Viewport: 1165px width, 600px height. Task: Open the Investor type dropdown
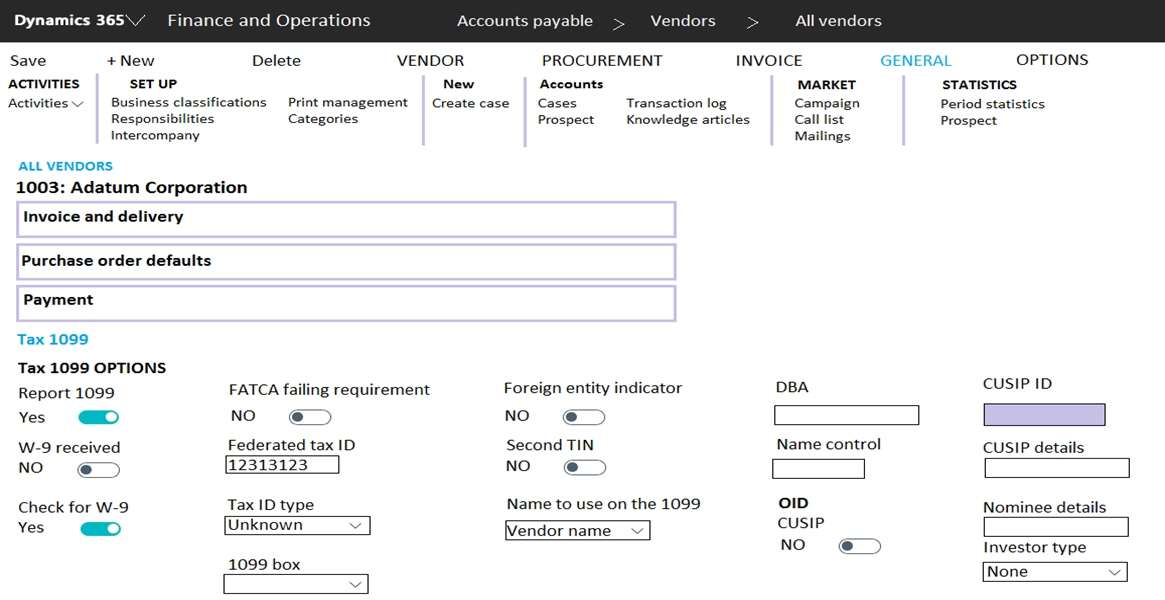(1054, 572)
